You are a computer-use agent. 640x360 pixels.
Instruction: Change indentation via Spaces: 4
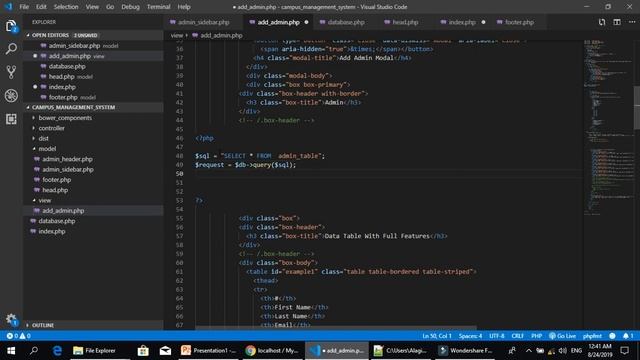pyautogui.click(x=470, y=336)
